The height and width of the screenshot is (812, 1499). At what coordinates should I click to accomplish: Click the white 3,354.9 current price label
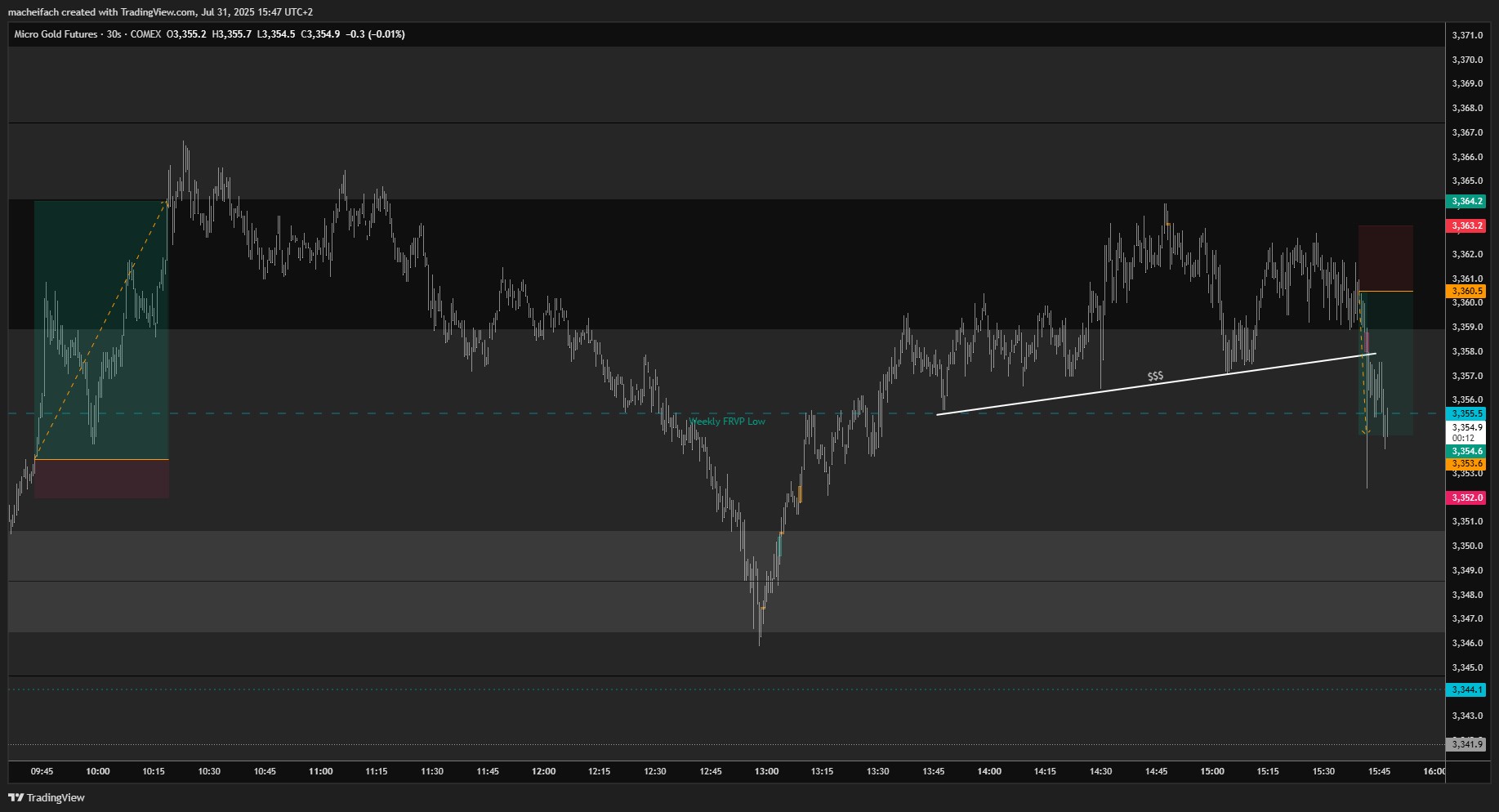(x=1466, y=427)
